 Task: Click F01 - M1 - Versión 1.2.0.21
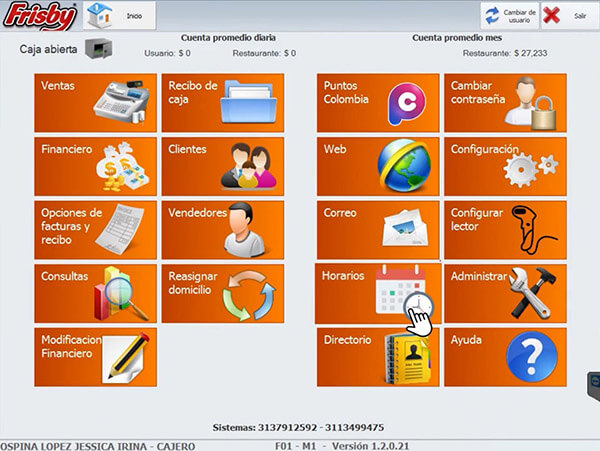[342, 446]
